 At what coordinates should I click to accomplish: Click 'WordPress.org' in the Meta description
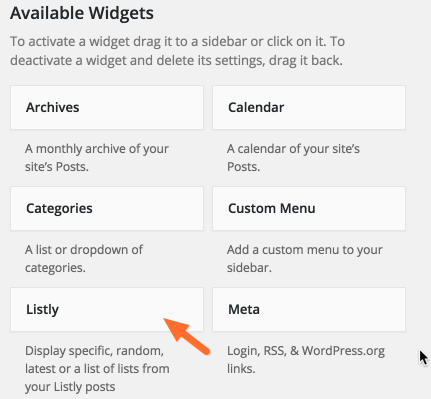click(x=343, y=351)
